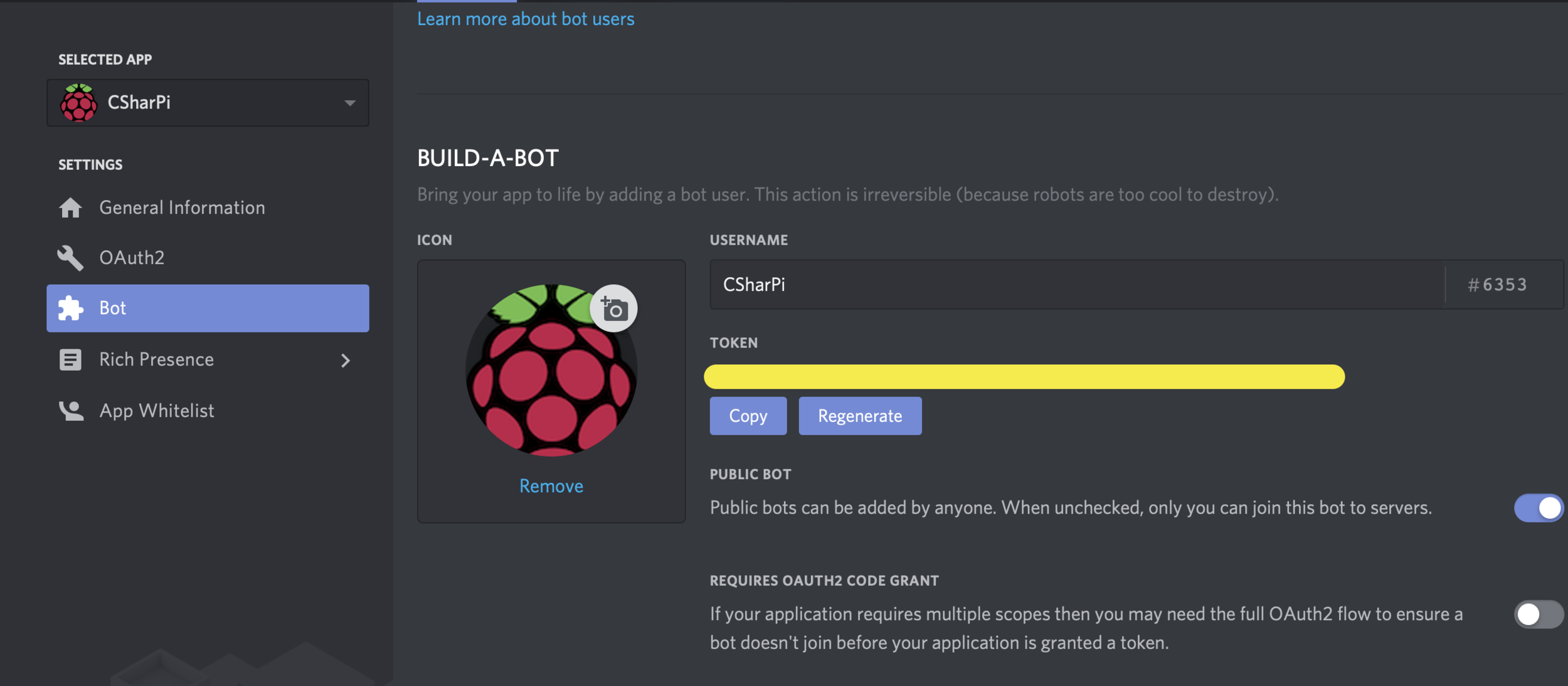
Task: Click the wrench icon next to OAuth2
Action: point(70,258)
